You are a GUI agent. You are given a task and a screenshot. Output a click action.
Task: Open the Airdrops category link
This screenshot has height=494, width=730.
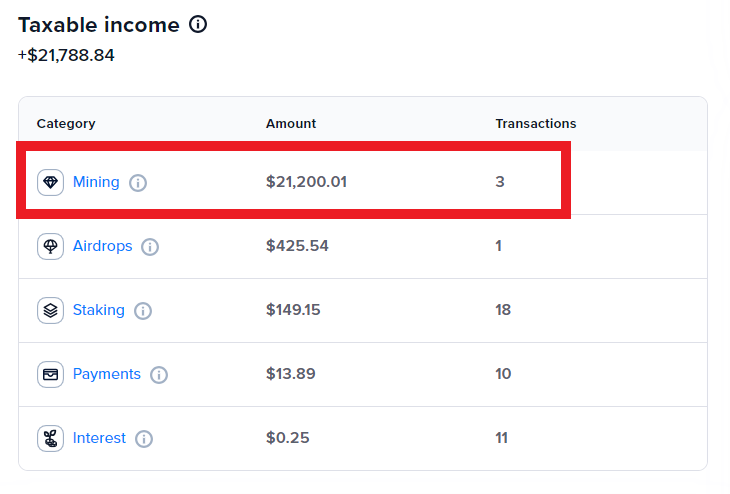(x=102, y=246)
